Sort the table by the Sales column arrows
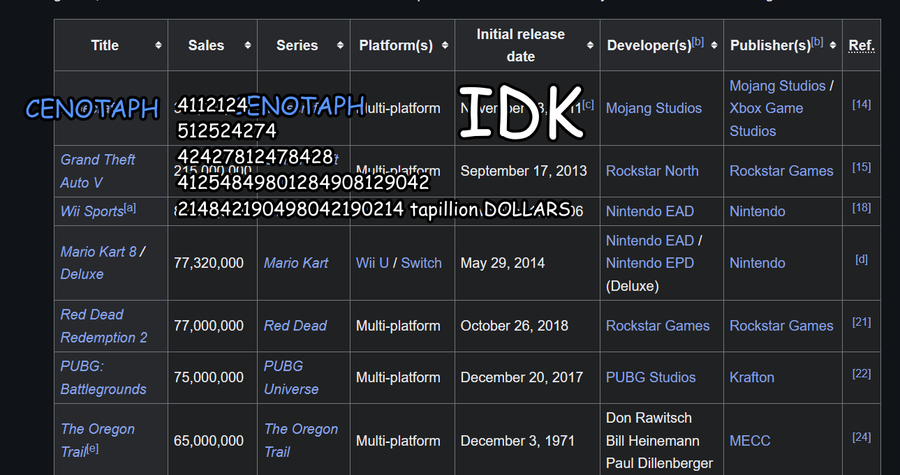 247,45
